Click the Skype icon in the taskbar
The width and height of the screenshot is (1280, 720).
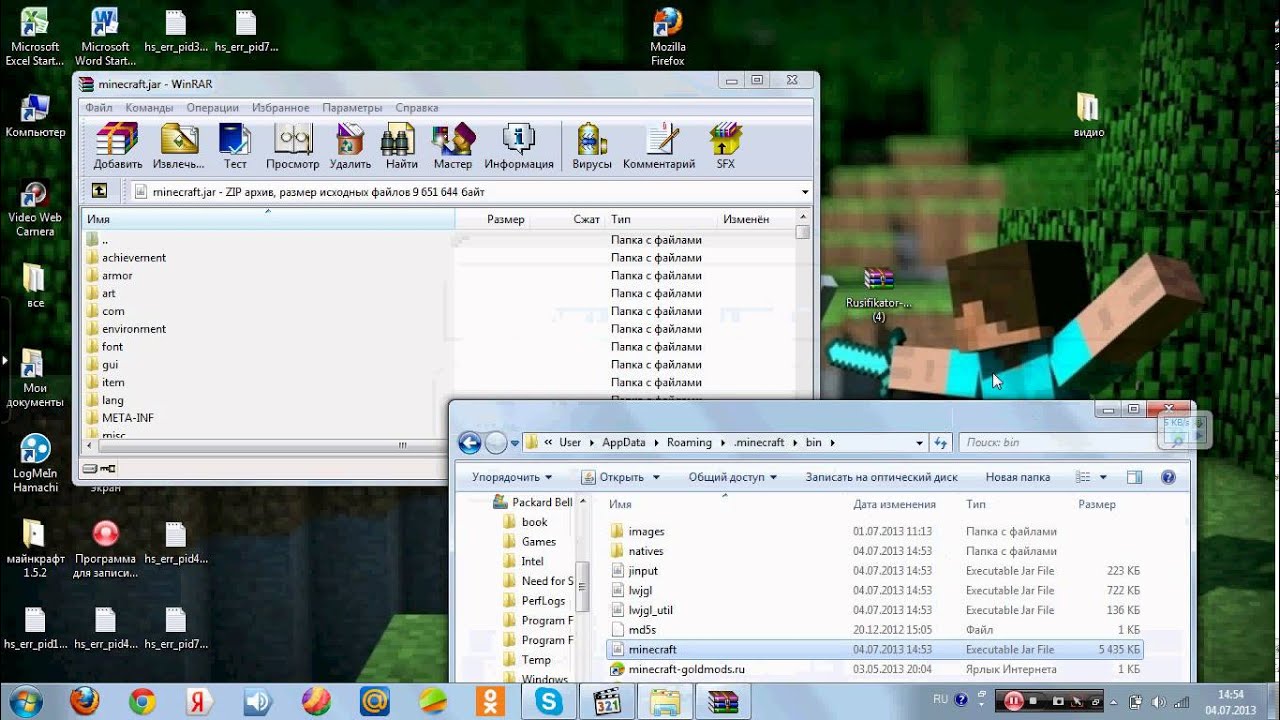click(549, 702)
